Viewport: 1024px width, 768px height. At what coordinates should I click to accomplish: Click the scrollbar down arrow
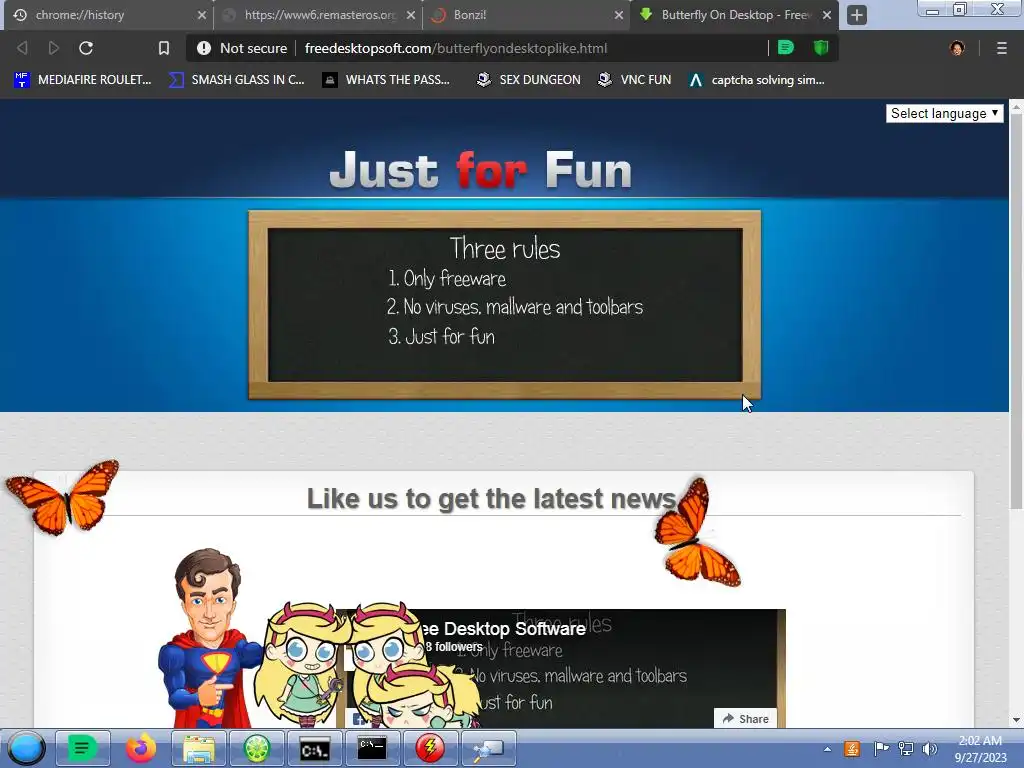point(1016,720)
